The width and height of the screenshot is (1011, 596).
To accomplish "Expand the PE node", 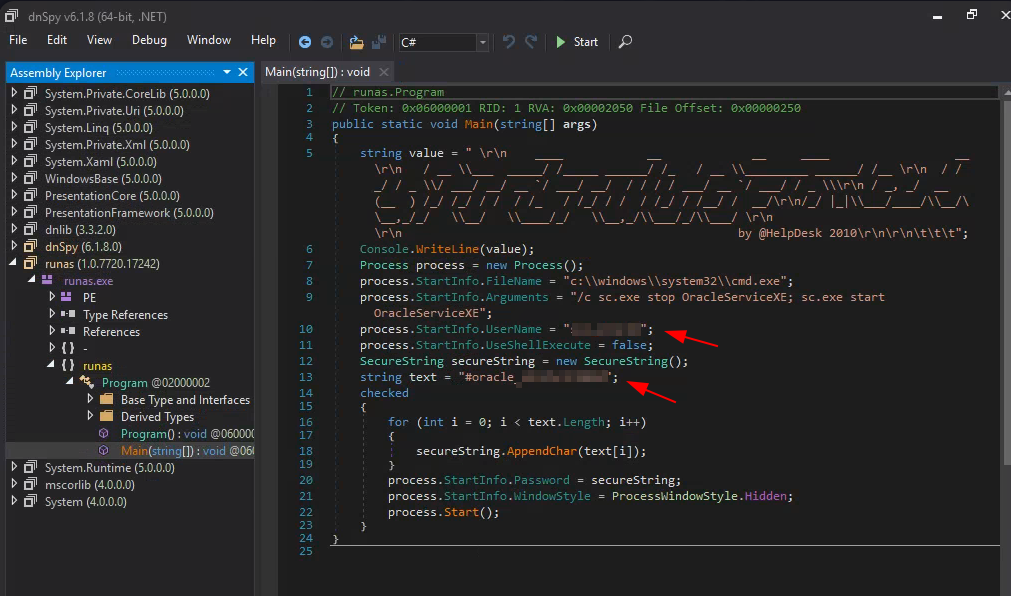I will (x=52, y=297).
